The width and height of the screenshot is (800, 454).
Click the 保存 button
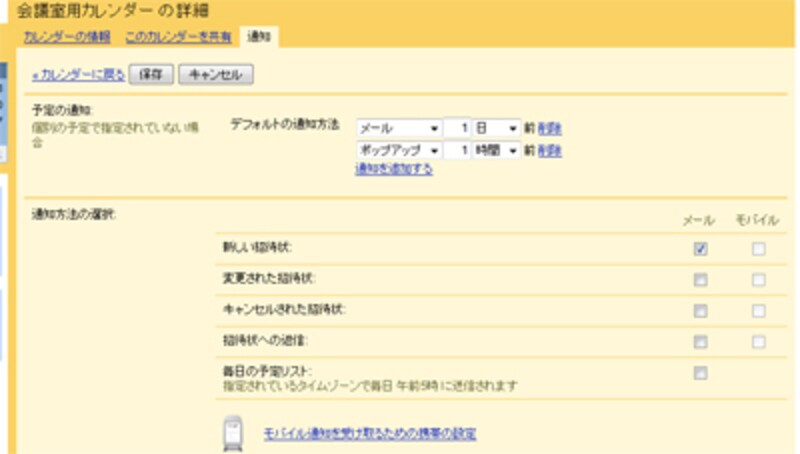tap(151, 74)
